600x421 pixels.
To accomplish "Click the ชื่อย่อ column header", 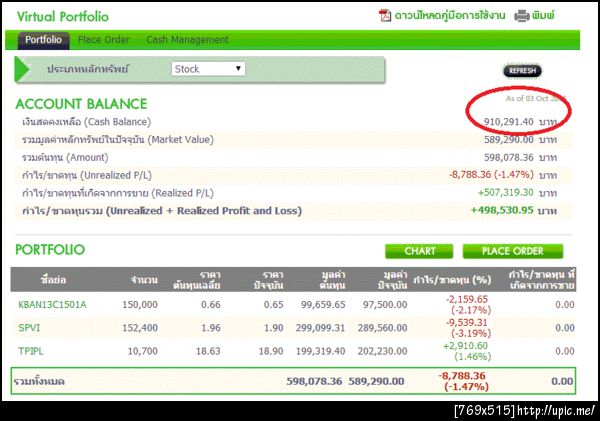I will tap(54, 280).
